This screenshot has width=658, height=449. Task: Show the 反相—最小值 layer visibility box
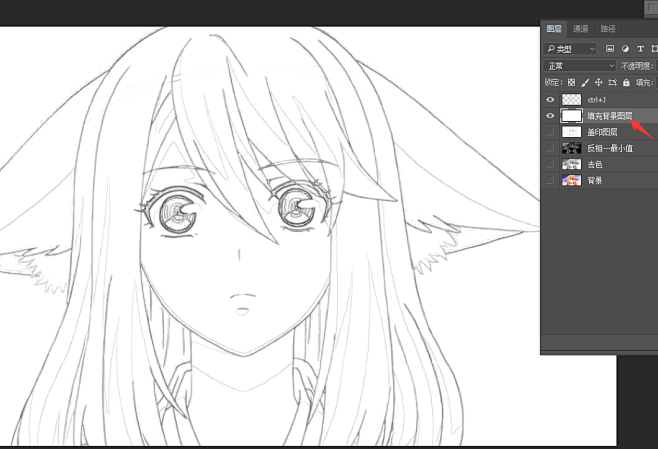550,148
